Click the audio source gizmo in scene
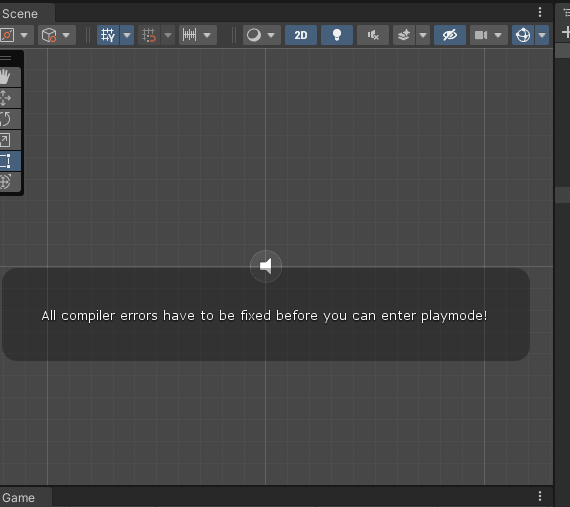The width and height of the screenshot is (570, 507). pyautogui.click(x=266, y=266)
